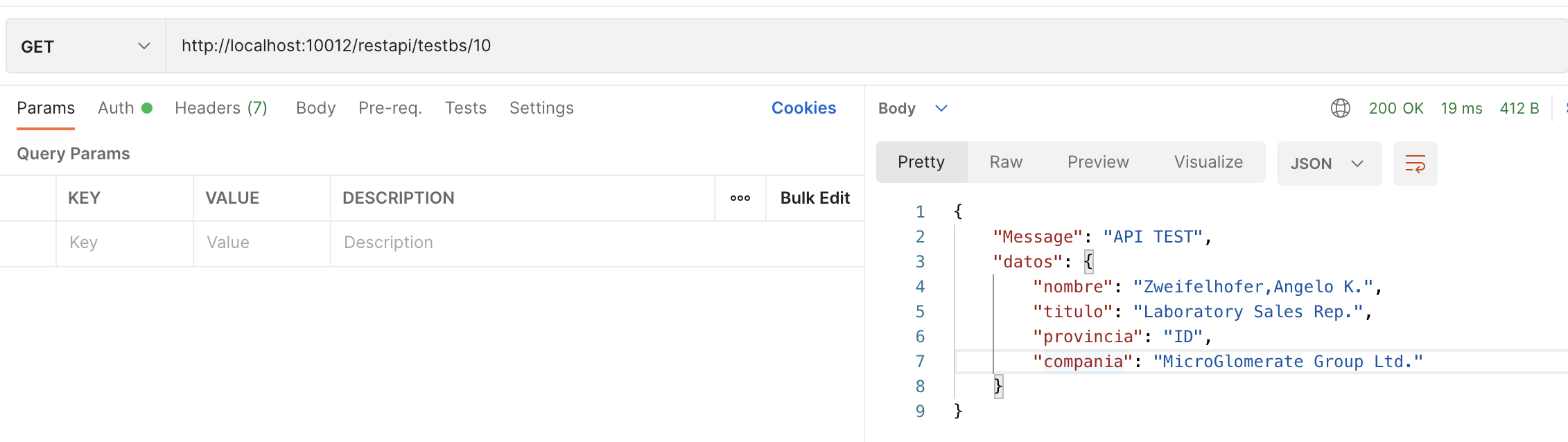
Task: Switch response view to Raw
Action: coord(1006,162)
